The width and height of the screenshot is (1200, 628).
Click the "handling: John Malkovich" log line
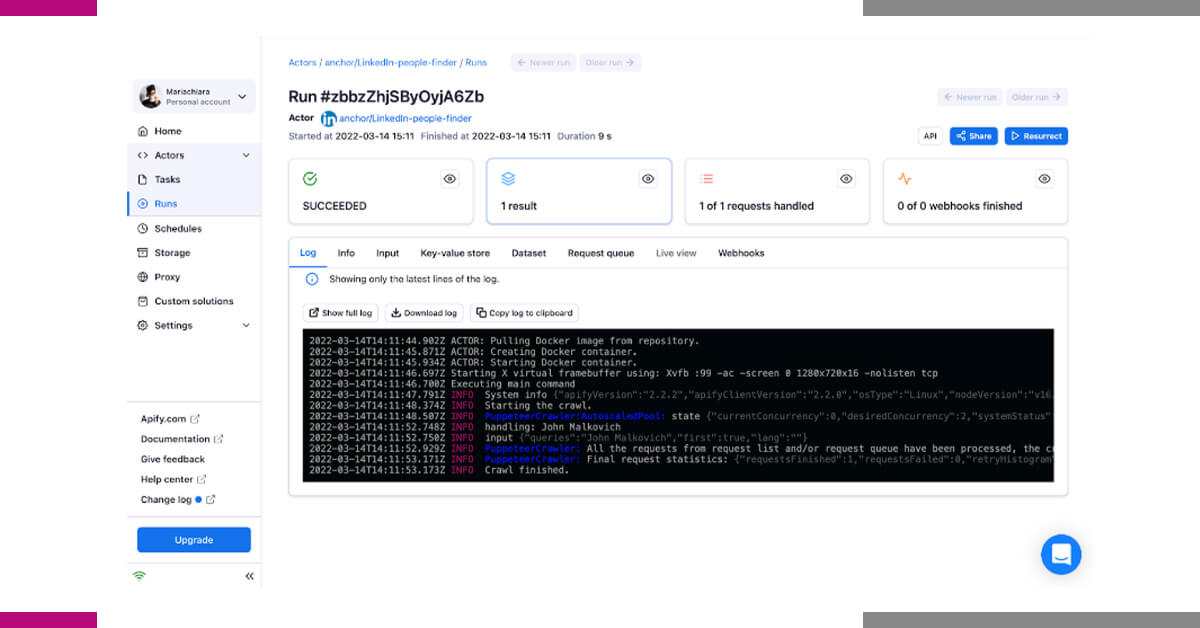click(x=552, y=427)
